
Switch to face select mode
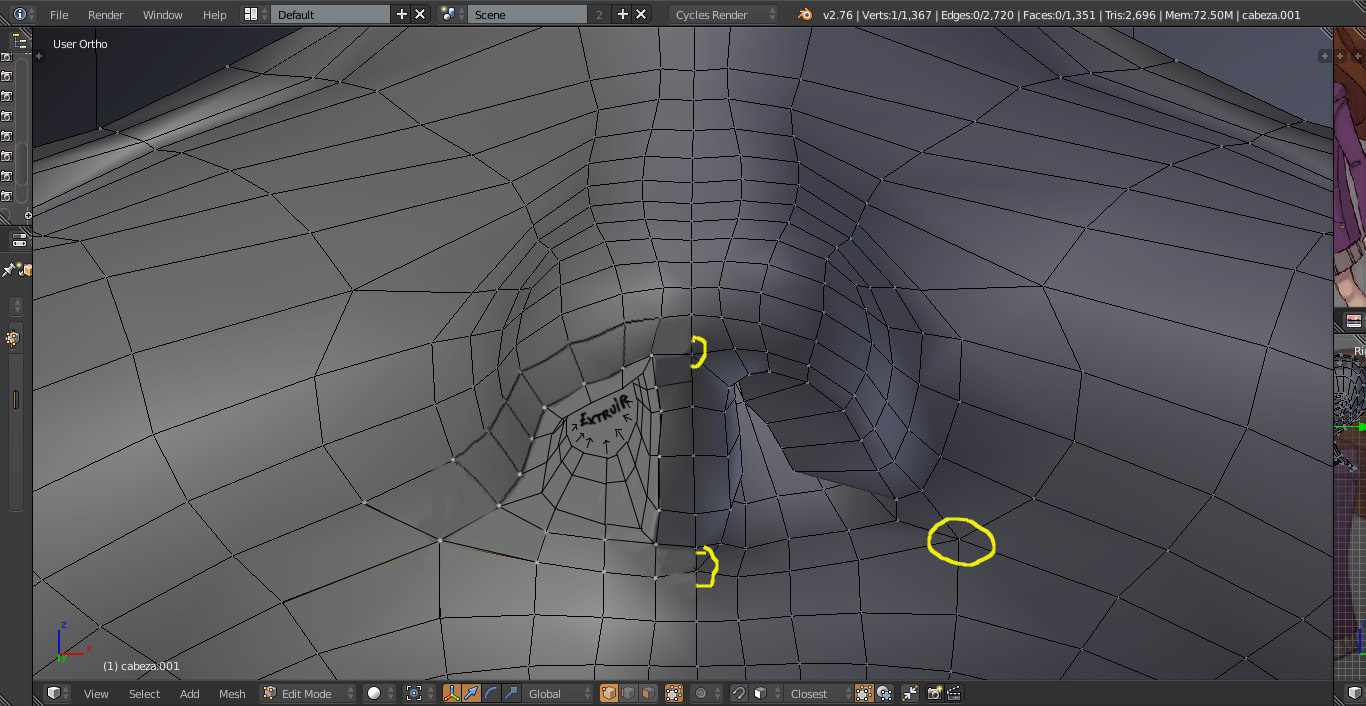(648, 693)
